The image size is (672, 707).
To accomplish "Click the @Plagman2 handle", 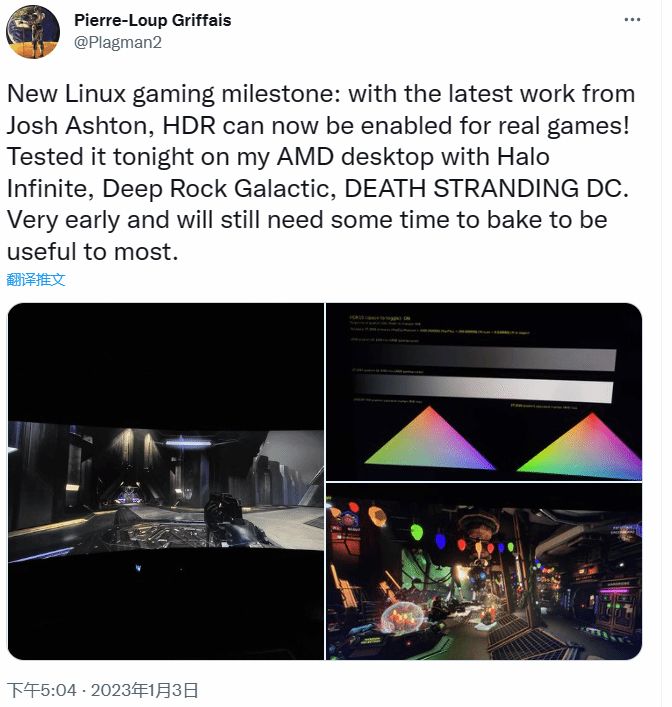I will click(117, 42).
